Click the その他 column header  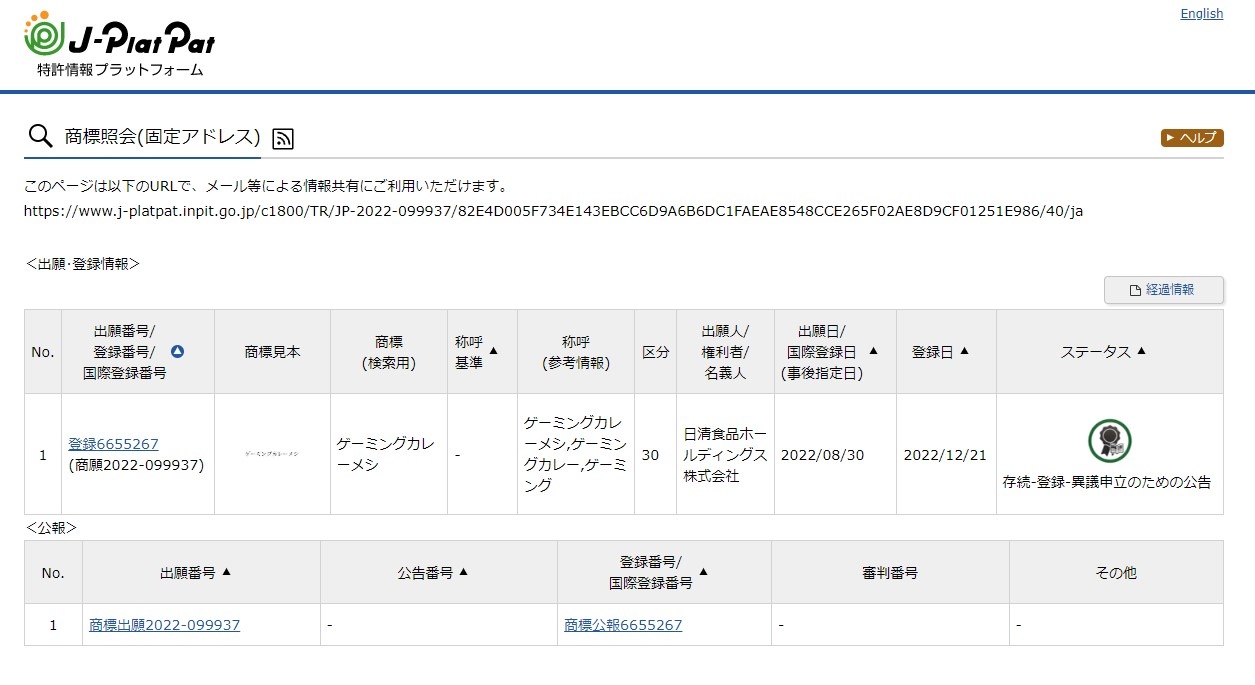pyautogui.click(x=1116, y=573)
